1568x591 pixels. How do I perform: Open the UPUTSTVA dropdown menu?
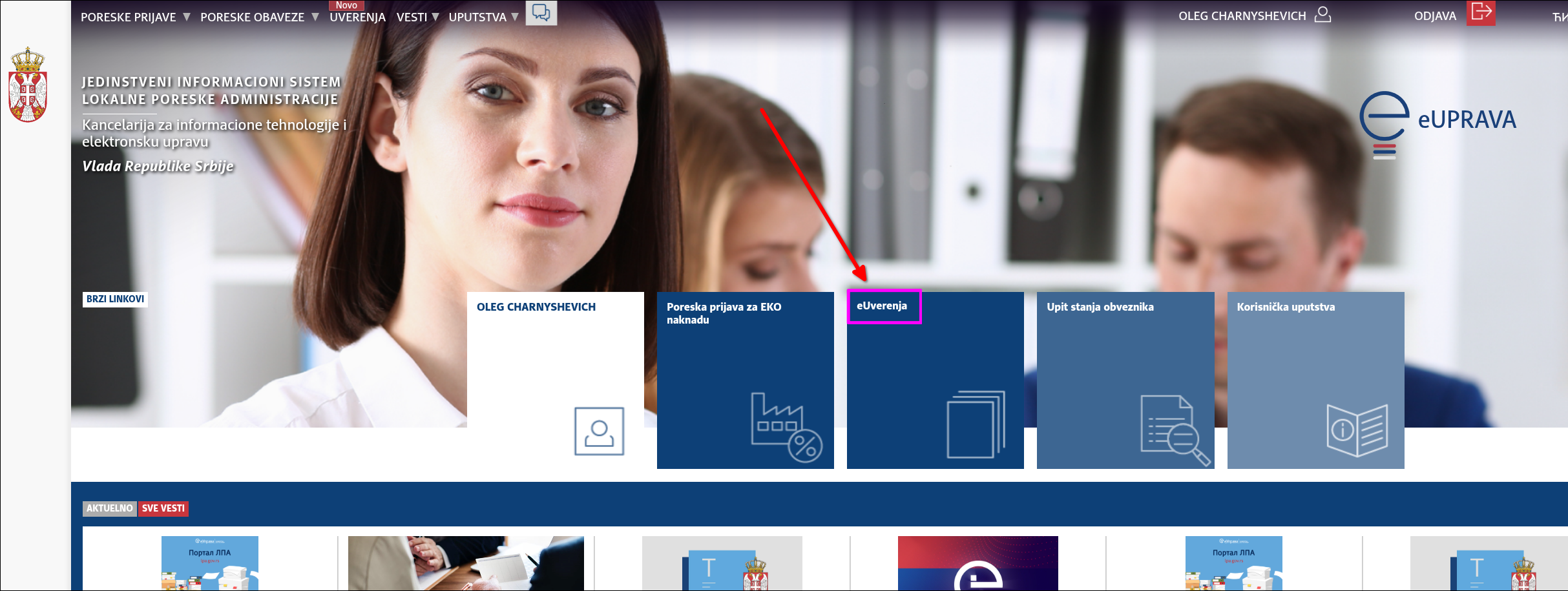point(483,17)
